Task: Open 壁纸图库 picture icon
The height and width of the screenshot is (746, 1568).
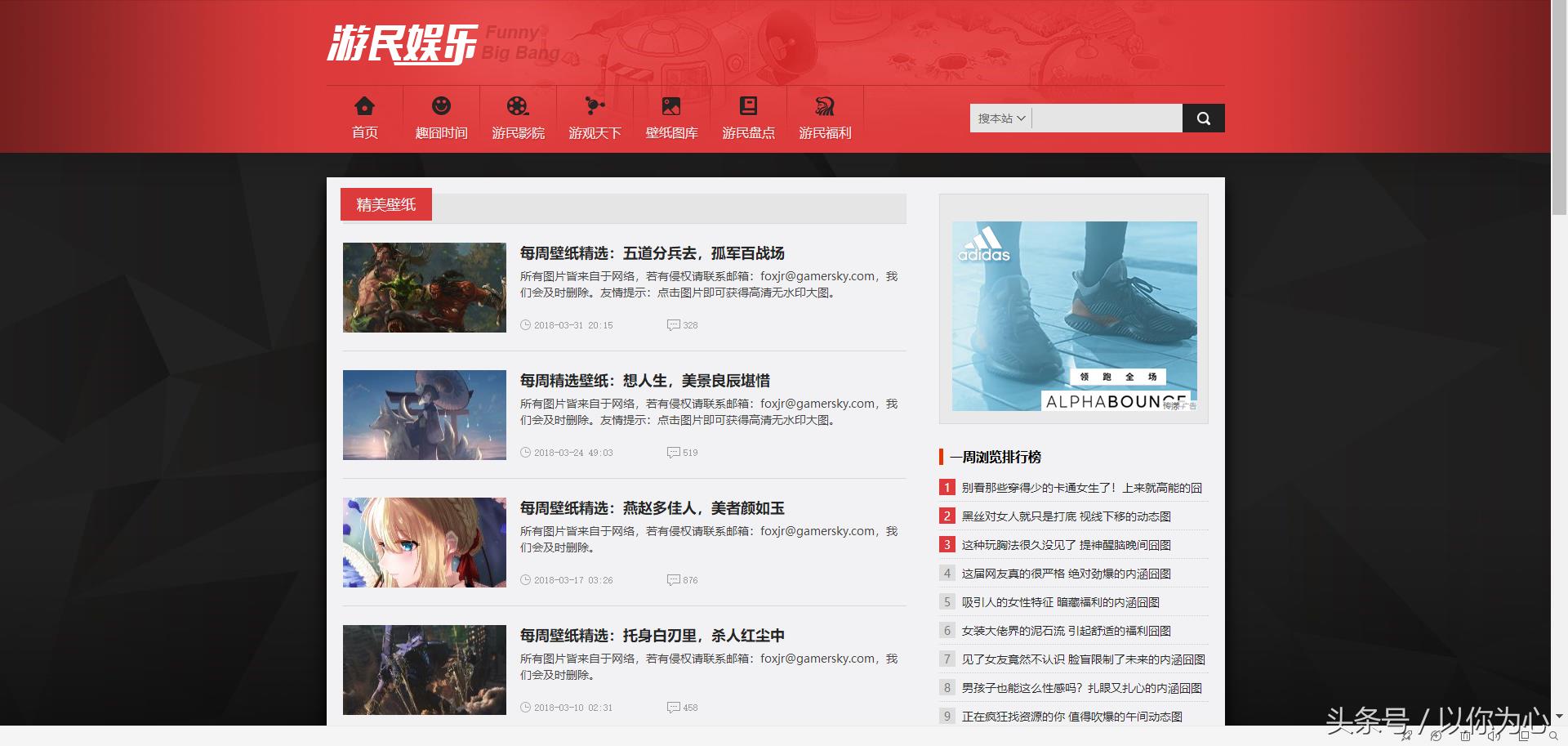Action: 671,106
